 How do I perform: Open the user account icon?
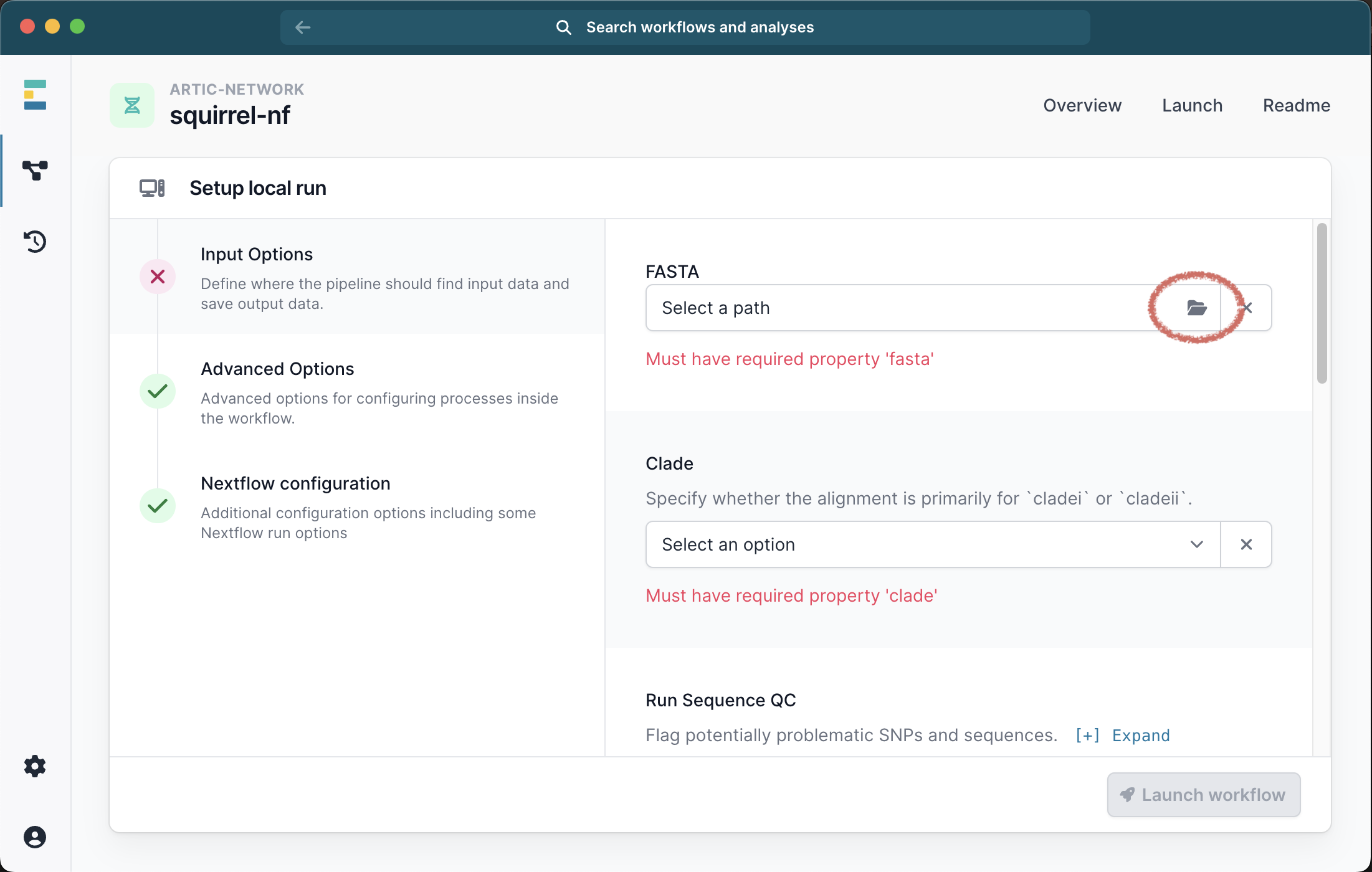(35, 837)
